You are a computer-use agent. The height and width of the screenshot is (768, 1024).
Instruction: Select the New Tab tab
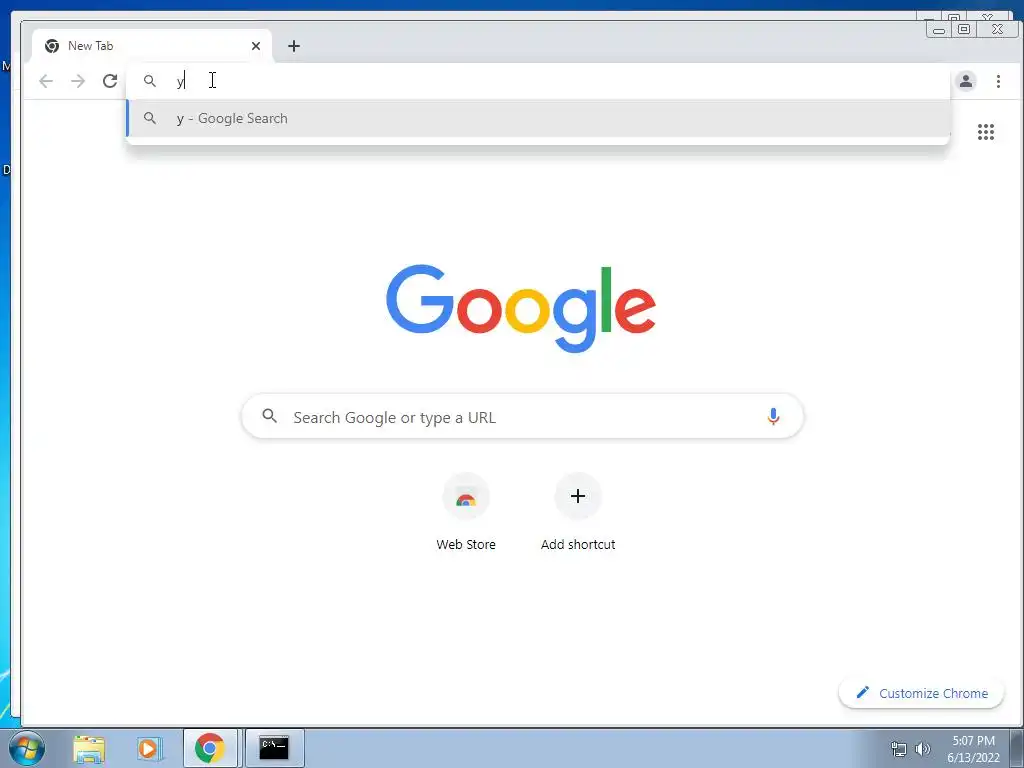click(152, 46)
